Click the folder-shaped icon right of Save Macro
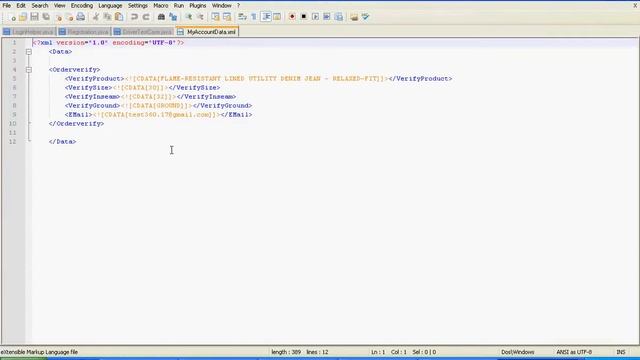 pyautogui.click(x=354, y=17)
